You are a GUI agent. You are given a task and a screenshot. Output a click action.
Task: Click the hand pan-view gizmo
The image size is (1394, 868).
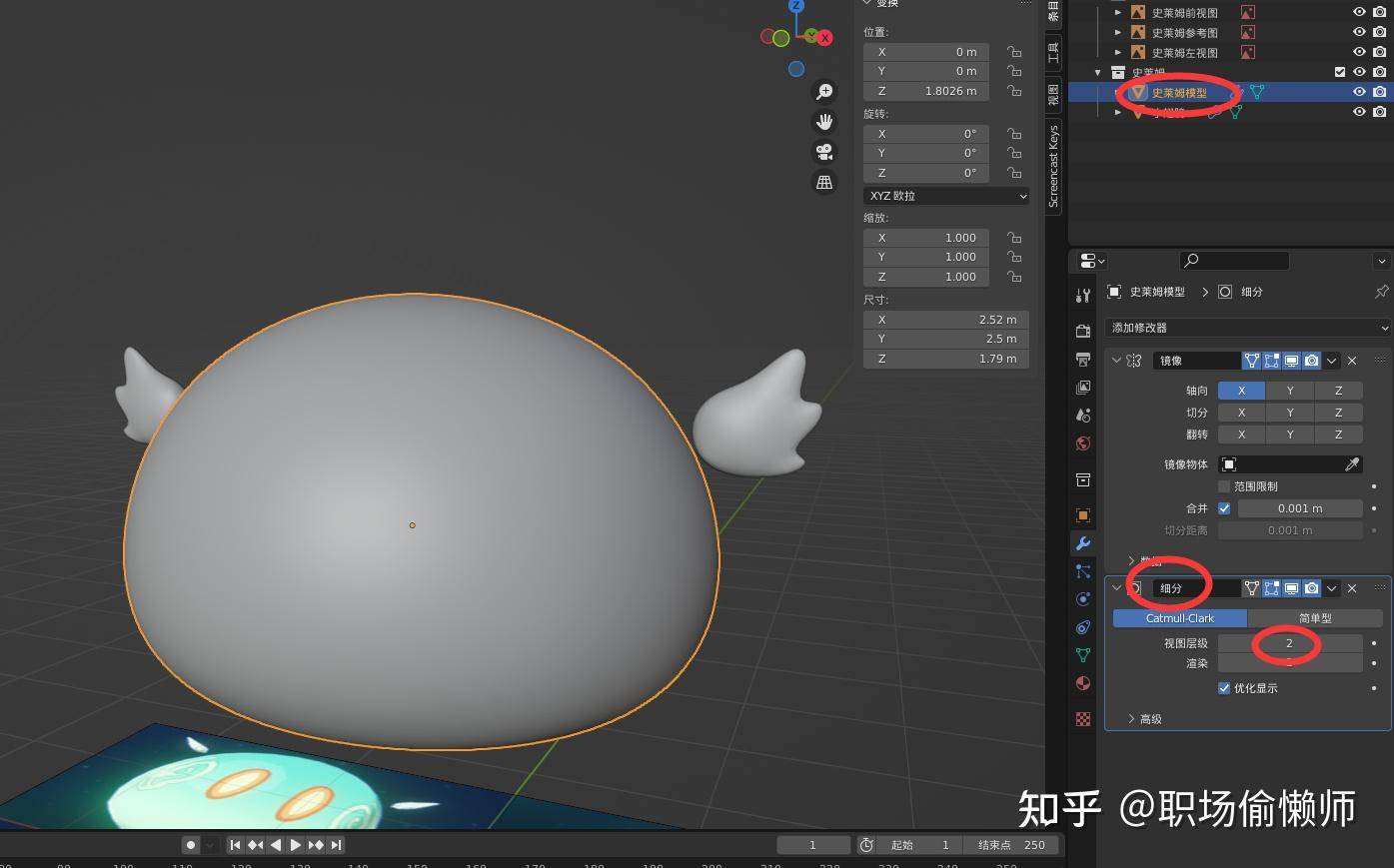coord(824,122)
